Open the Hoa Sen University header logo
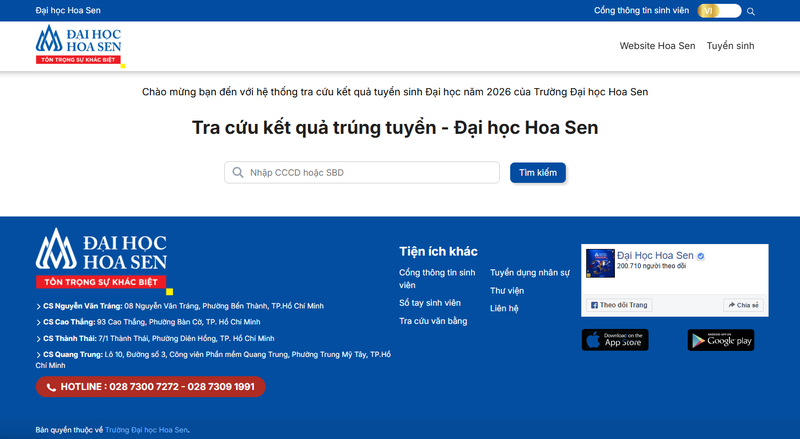The width and height of the screenshot is (800, 439). 79,44
